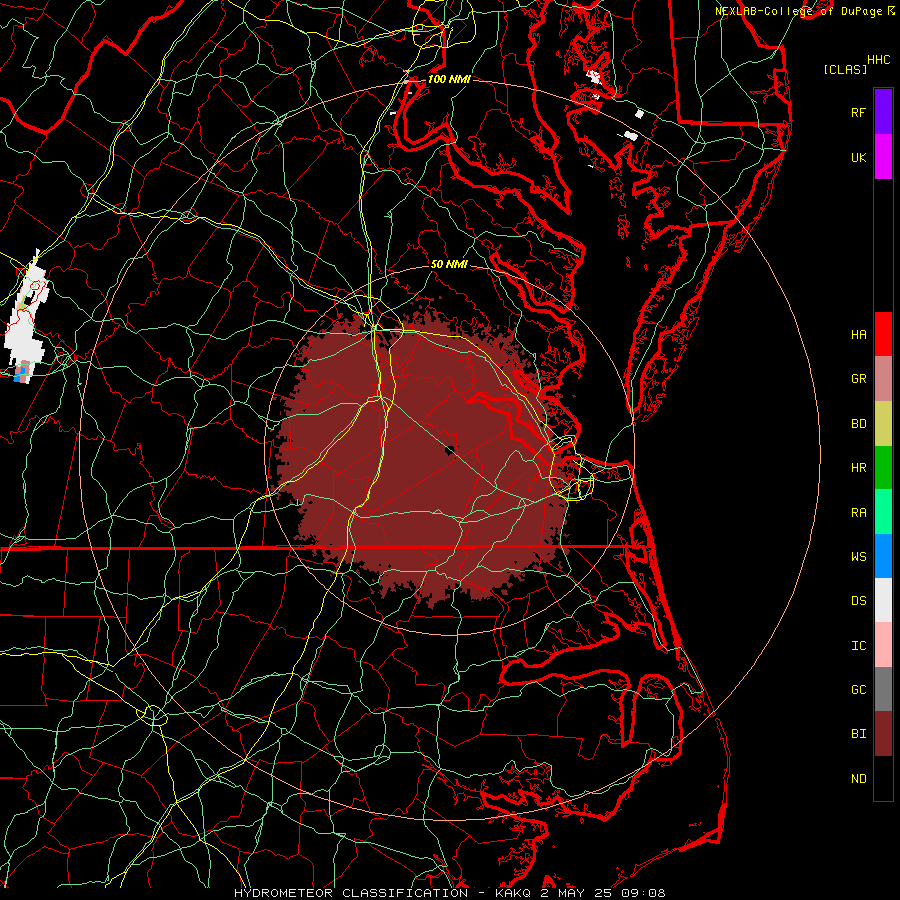Click the BD legend label
This screenshot has width=900, height=900.
[858, 424]
